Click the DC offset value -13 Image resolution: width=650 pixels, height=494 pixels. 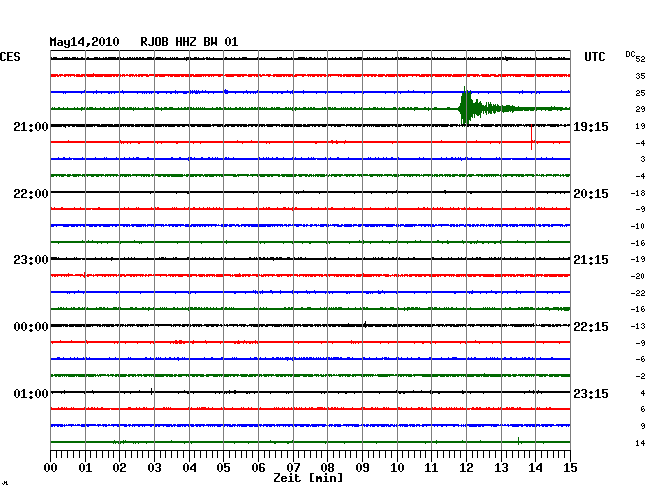pos(638,327)
